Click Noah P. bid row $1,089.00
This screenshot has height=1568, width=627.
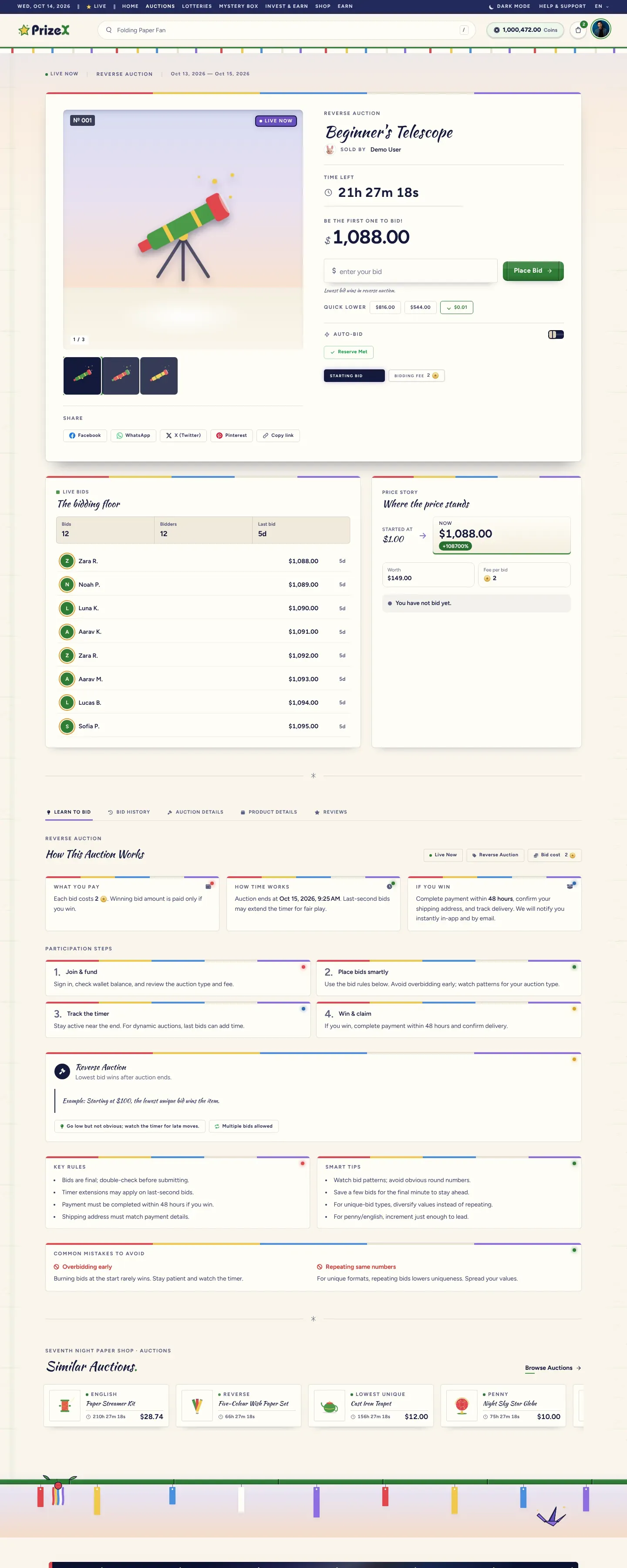203,585
